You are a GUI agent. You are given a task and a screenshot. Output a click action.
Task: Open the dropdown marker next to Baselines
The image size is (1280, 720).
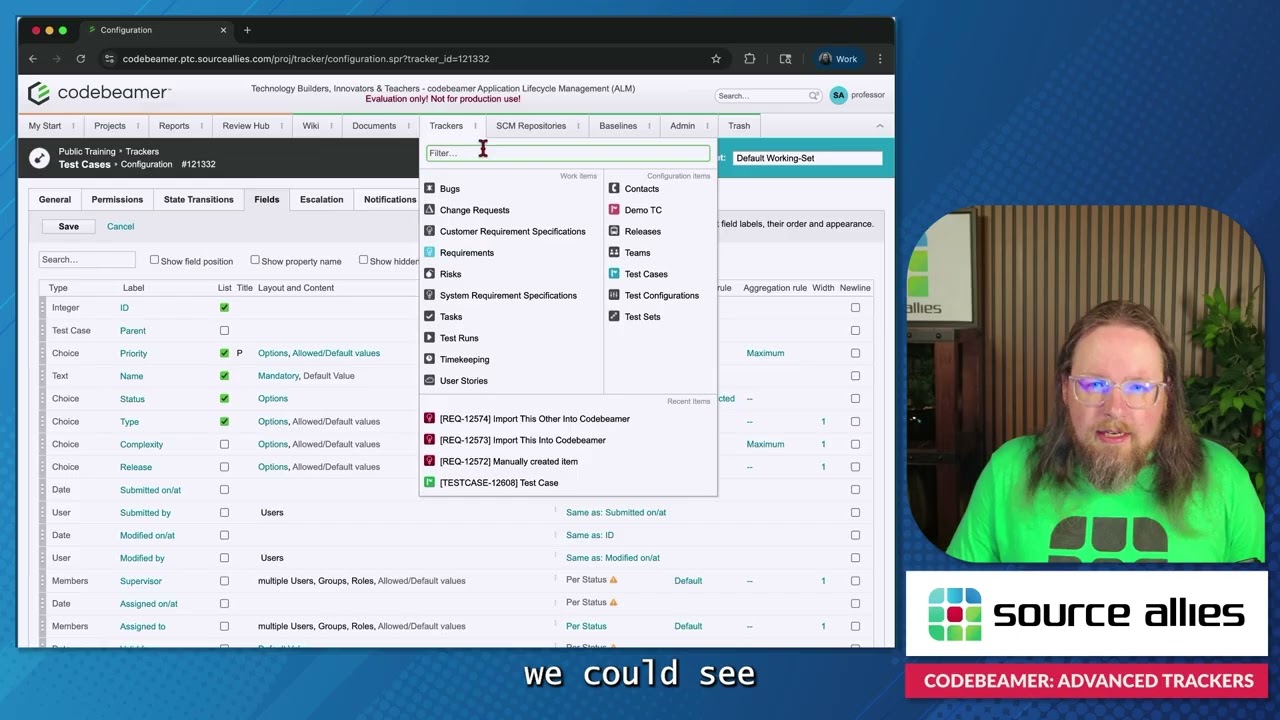coord(650,126)
